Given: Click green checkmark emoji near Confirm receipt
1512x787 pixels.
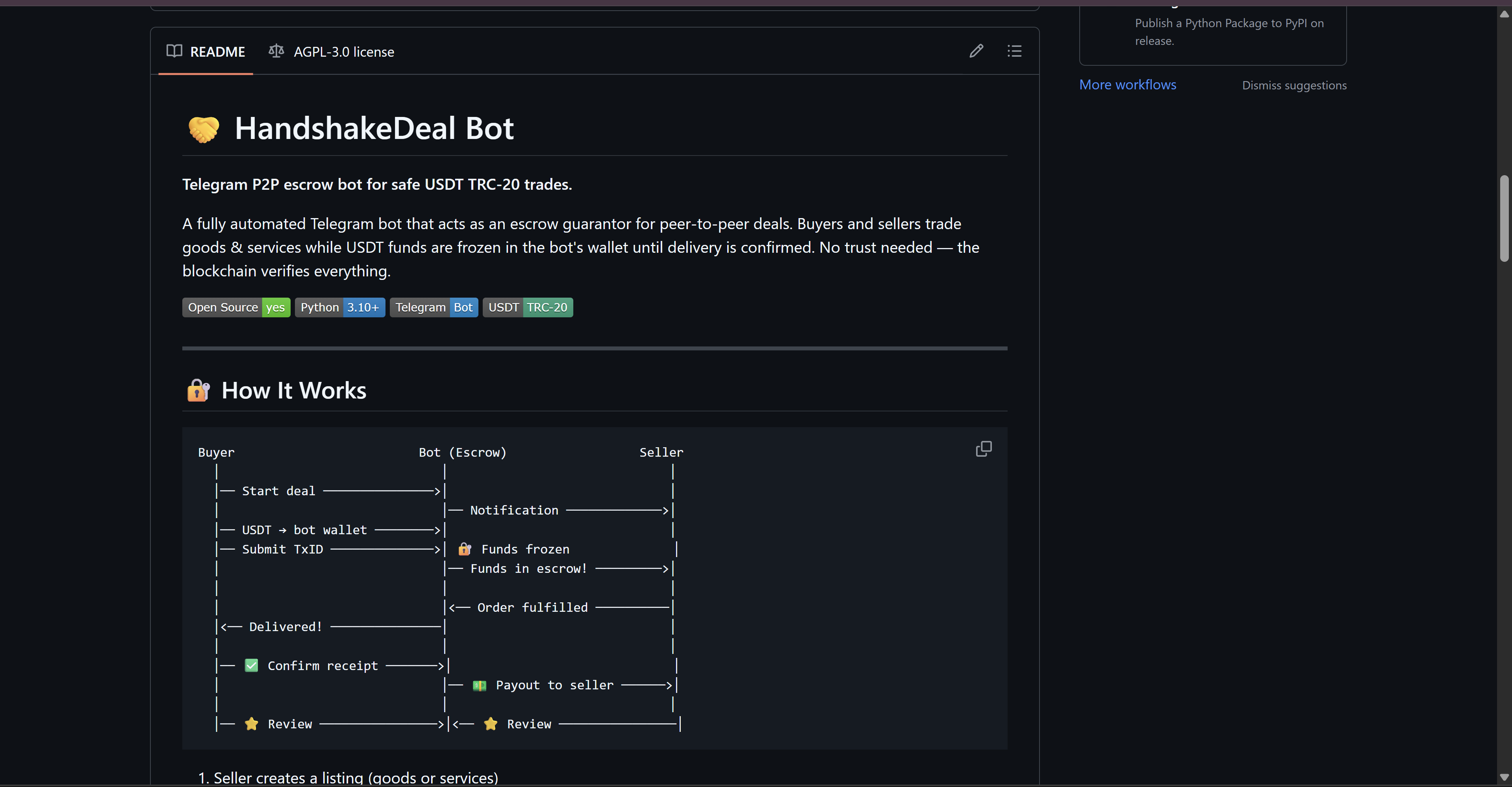Looking at the screenshot, I should pyautogui.click(x=251, y=665).
